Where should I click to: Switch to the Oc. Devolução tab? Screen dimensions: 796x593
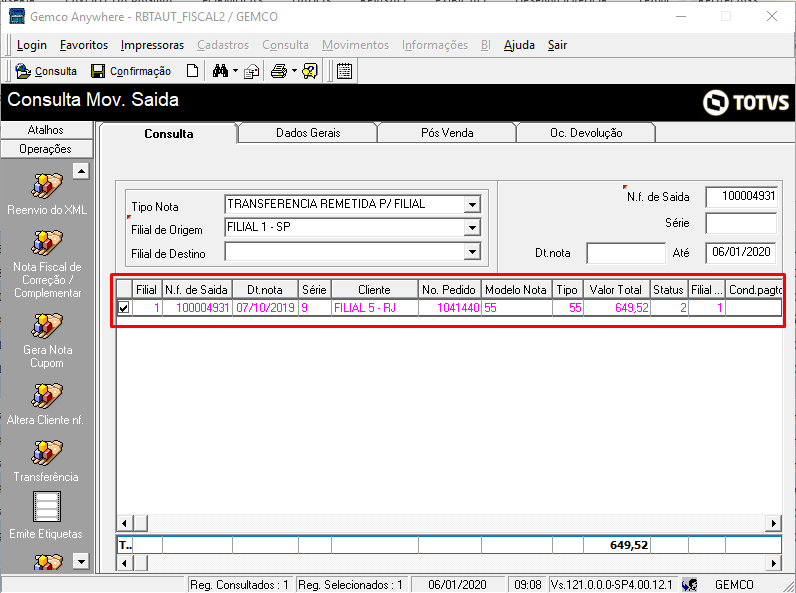tap(586, 133)
